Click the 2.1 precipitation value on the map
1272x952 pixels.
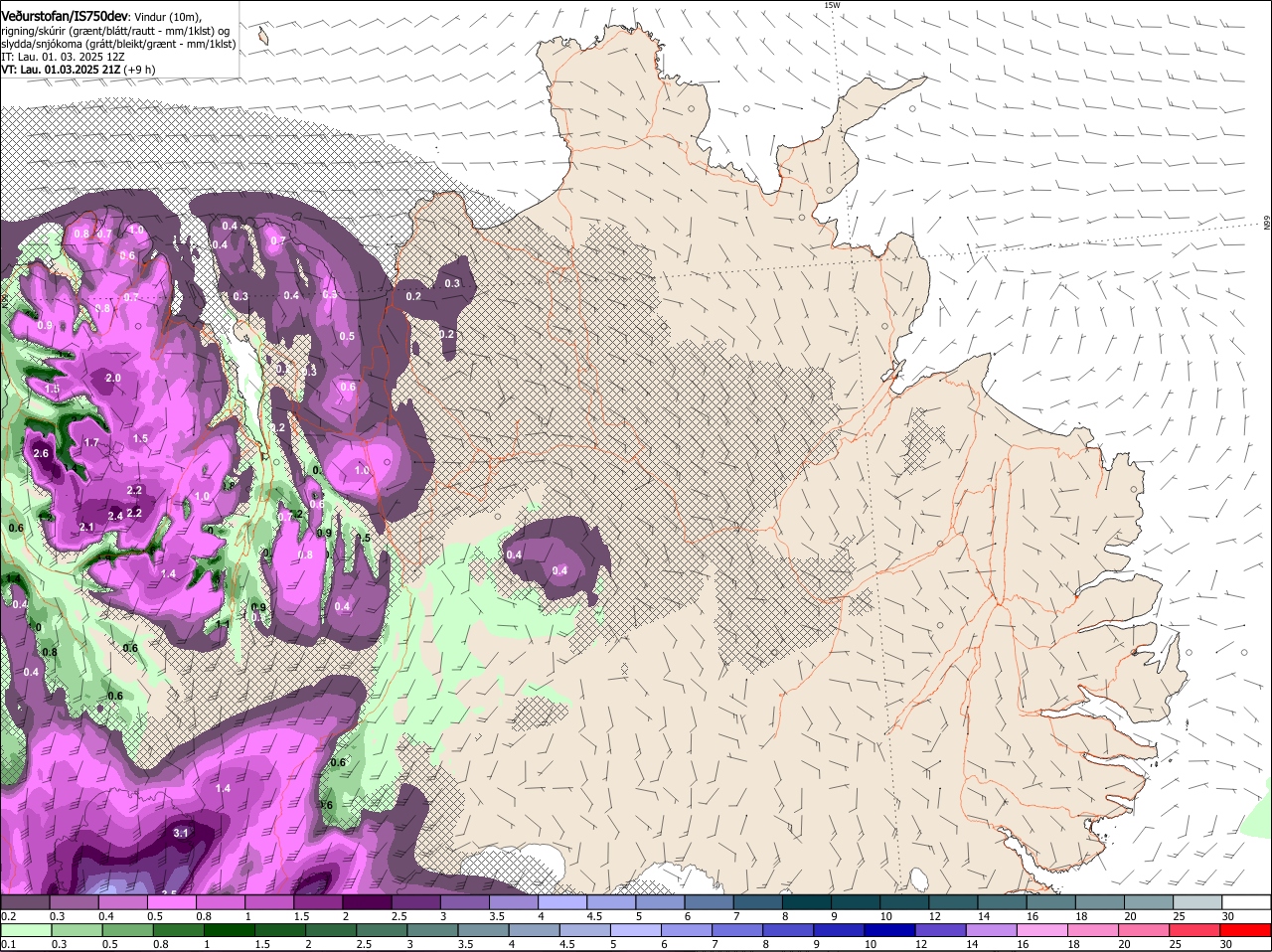pos(86,527)
